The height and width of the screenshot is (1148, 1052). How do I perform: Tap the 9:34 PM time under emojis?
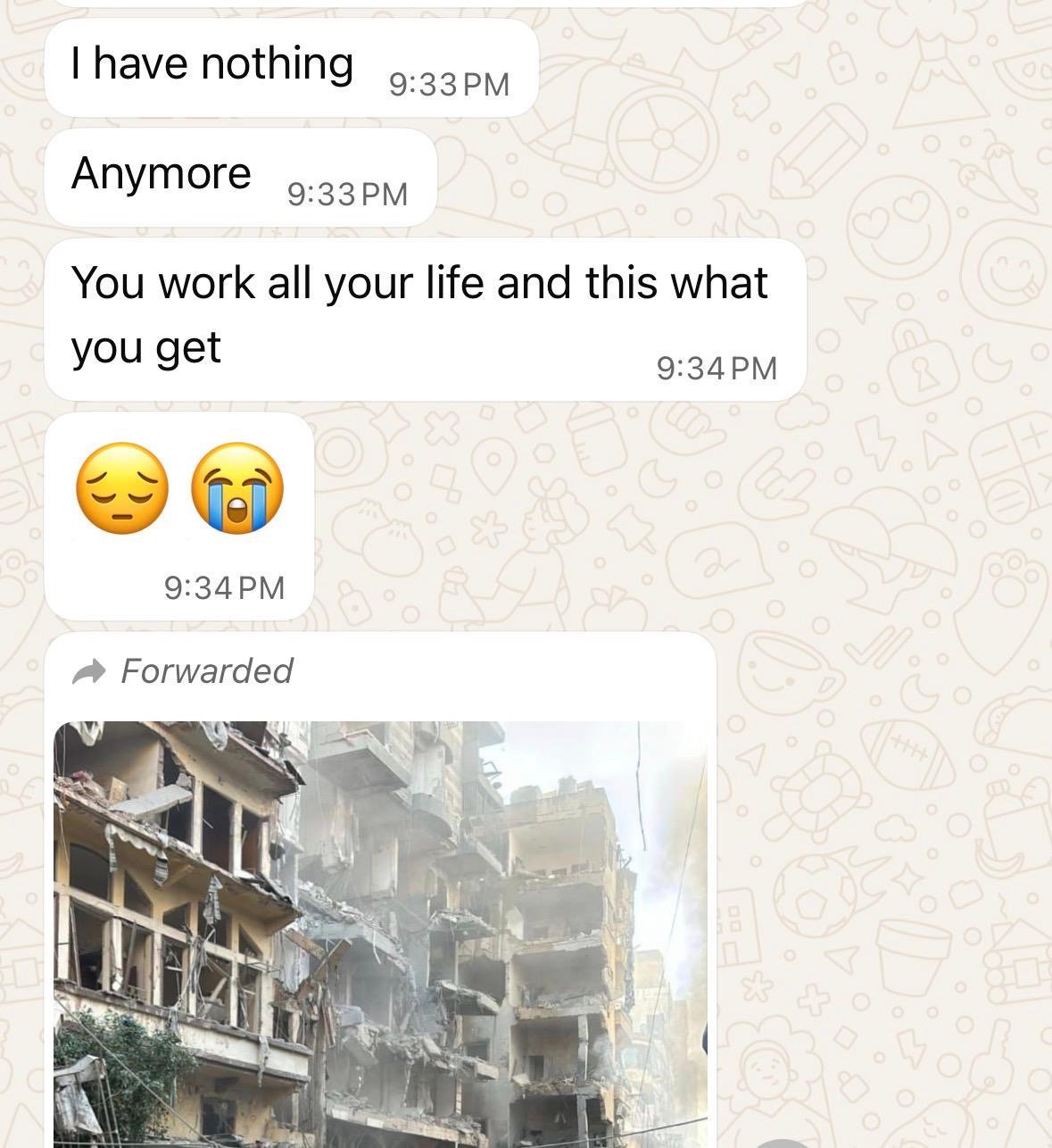click(x=224, y=587)
